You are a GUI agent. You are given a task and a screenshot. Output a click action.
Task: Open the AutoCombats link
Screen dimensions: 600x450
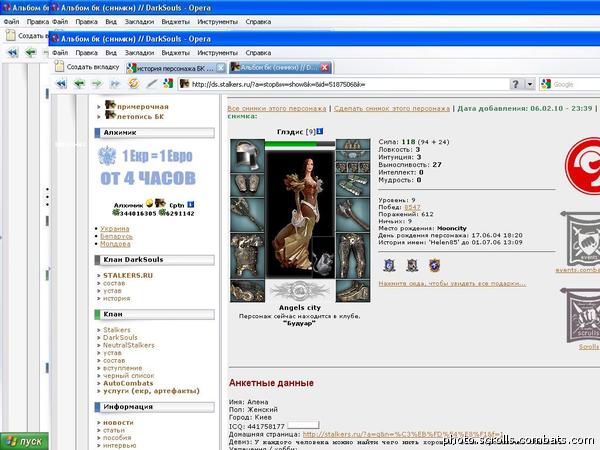(128, 383)
